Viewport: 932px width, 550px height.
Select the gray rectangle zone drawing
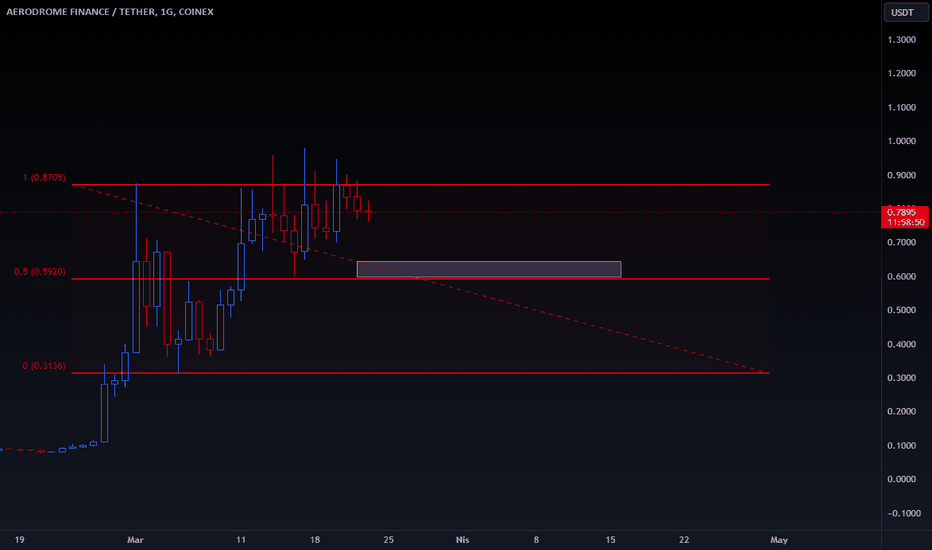(488, 269)
